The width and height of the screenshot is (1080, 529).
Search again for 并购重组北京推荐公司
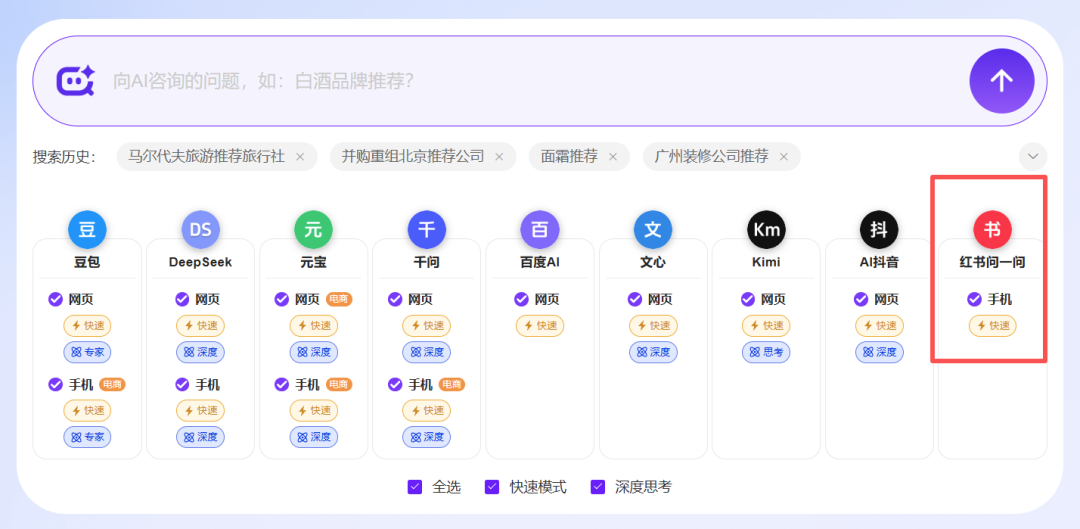click(413, 156)
